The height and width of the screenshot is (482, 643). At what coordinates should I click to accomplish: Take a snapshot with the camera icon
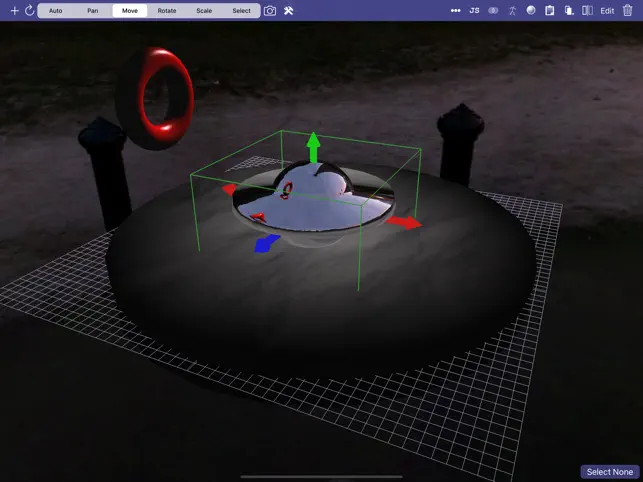270,11
